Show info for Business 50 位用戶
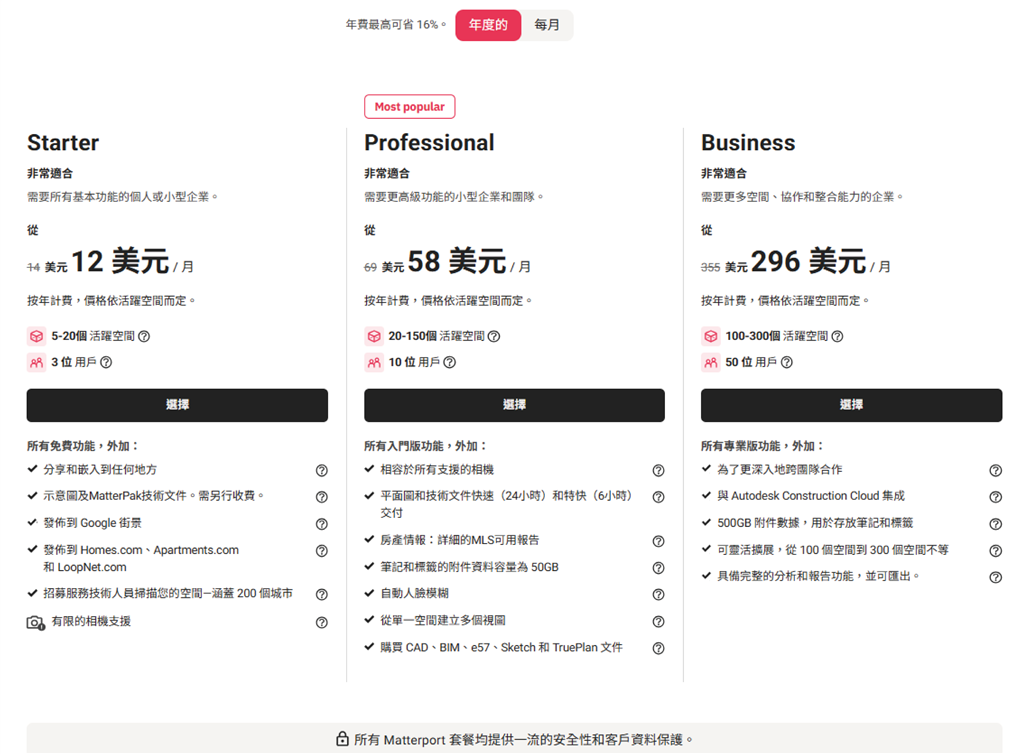Viewport: 1024px width, 754px height. point(787,363)
